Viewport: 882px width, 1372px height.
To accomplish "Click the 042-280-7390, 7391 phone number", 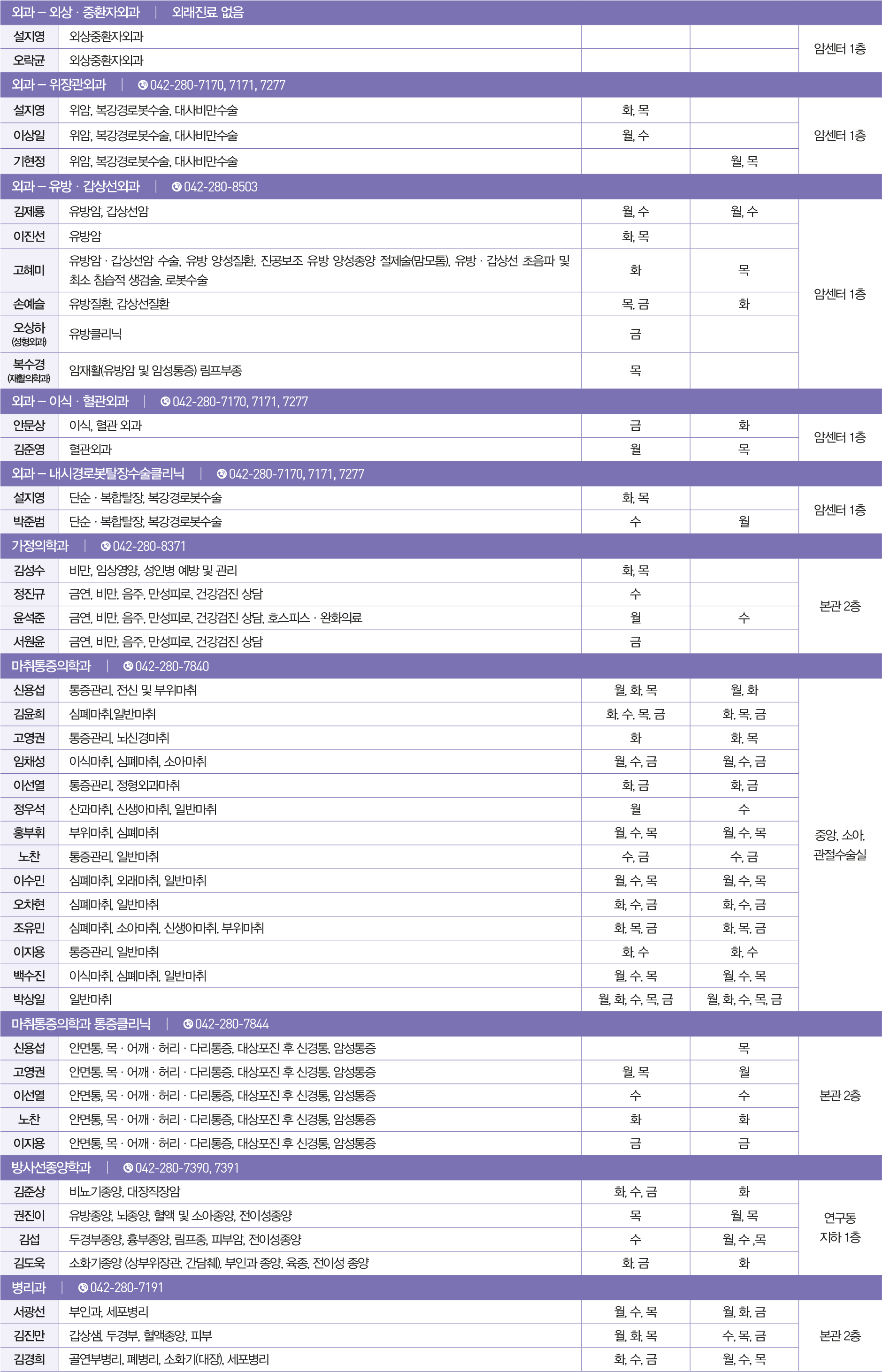I will coord(187,1168).
